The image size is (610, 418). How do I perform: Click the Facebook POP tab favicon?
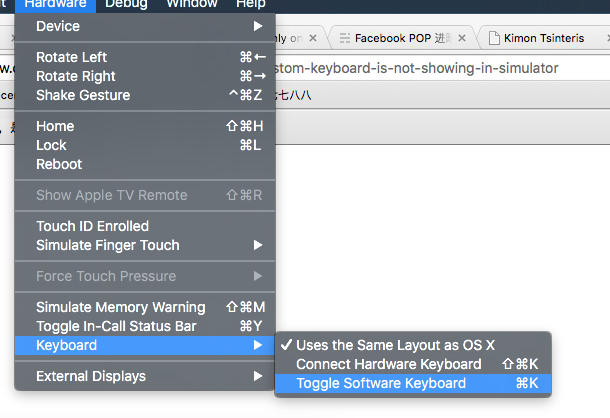click(344, 39)
